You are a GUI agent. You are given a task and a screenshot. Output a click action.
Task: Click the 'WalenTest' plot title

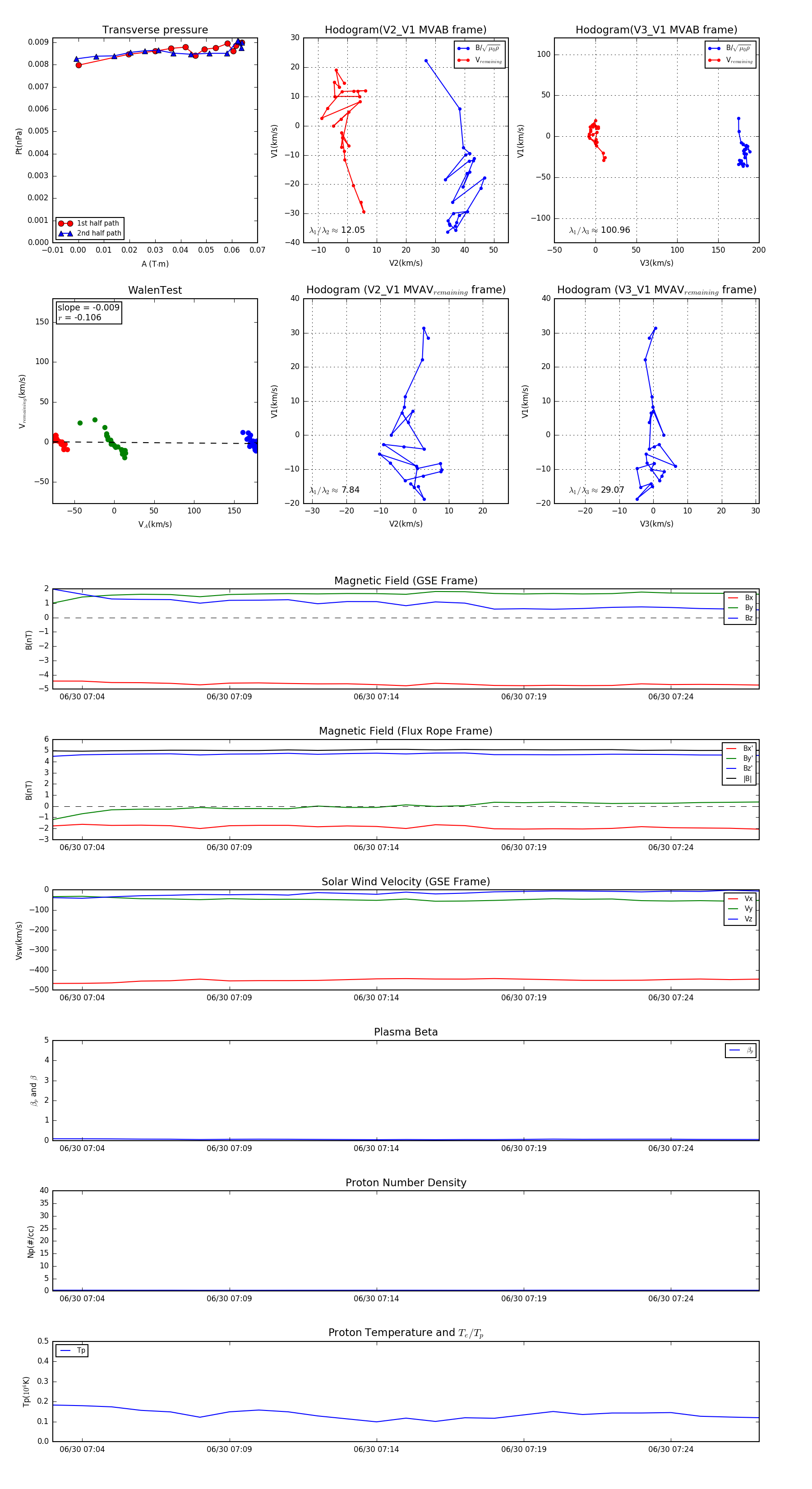click(x=155, y=290)
